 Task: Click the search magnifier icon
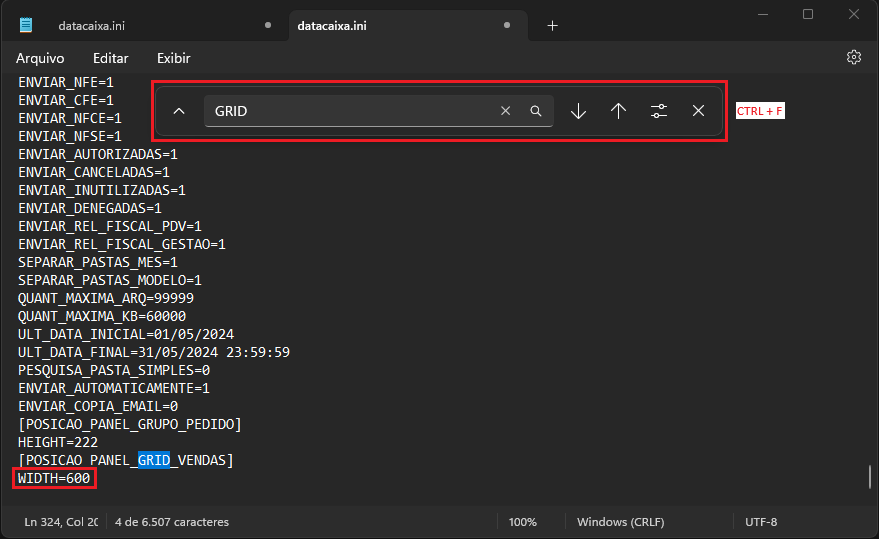(536, 111)
